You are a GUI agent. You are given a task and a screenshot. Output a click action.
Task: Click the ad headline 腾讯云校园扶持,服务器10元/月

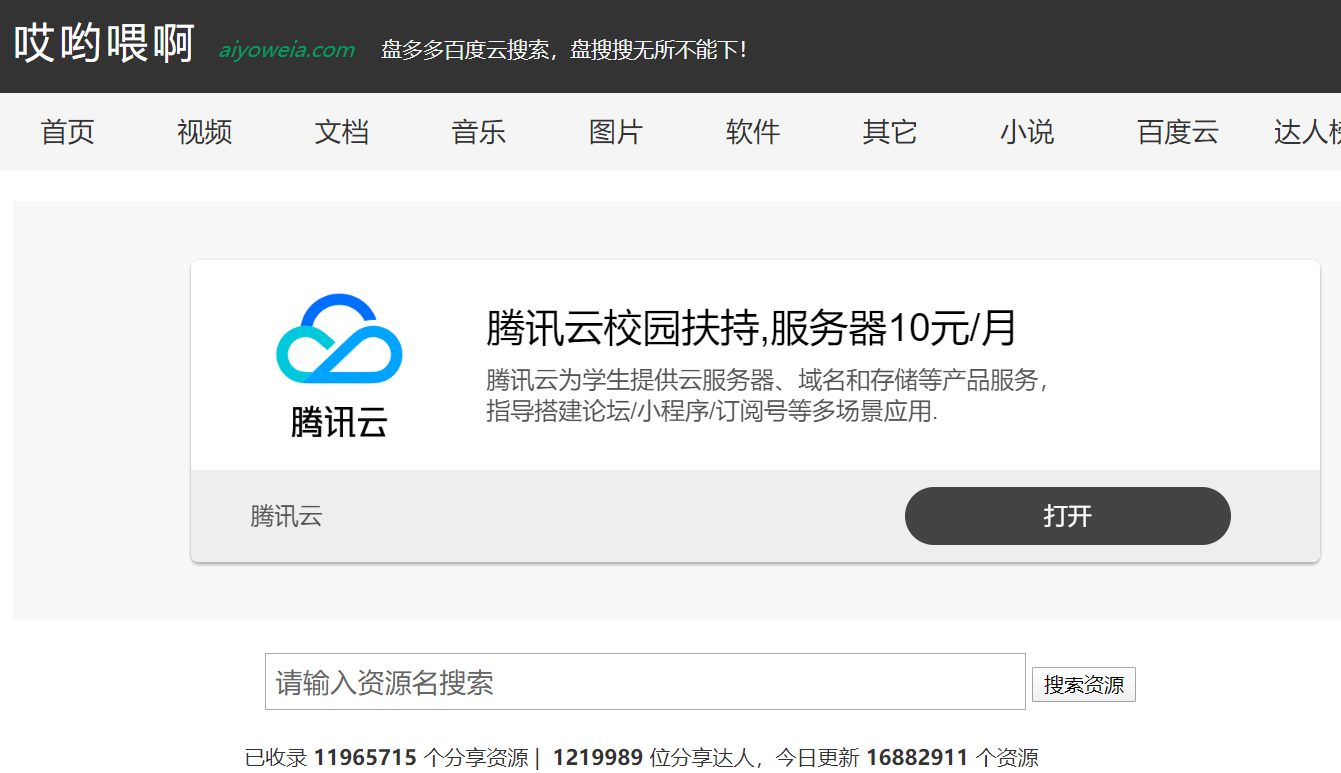pos(752,328)
